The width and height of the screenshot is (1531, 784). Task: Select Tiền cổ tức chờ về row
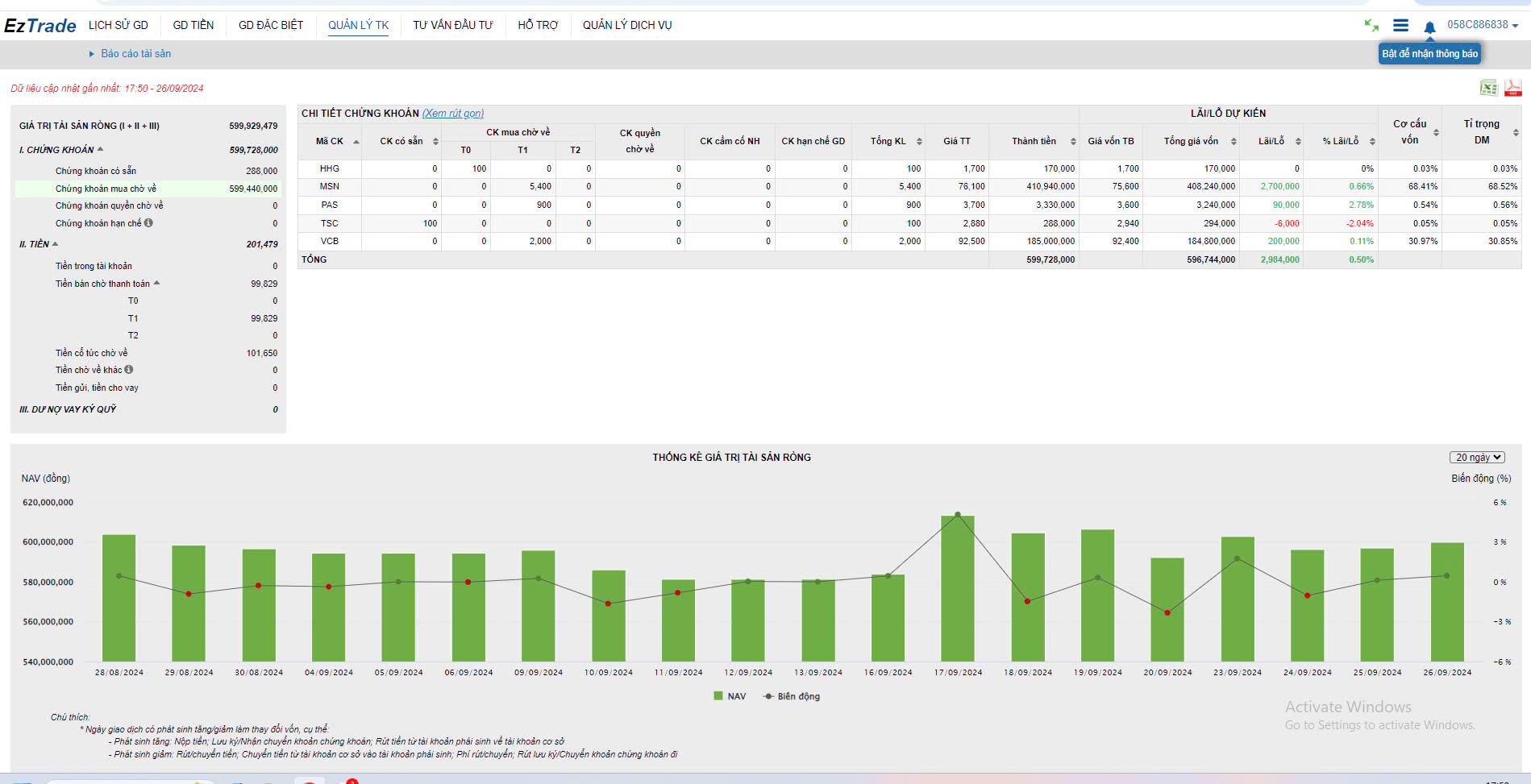pyautogui.click(x=148, y=353)
